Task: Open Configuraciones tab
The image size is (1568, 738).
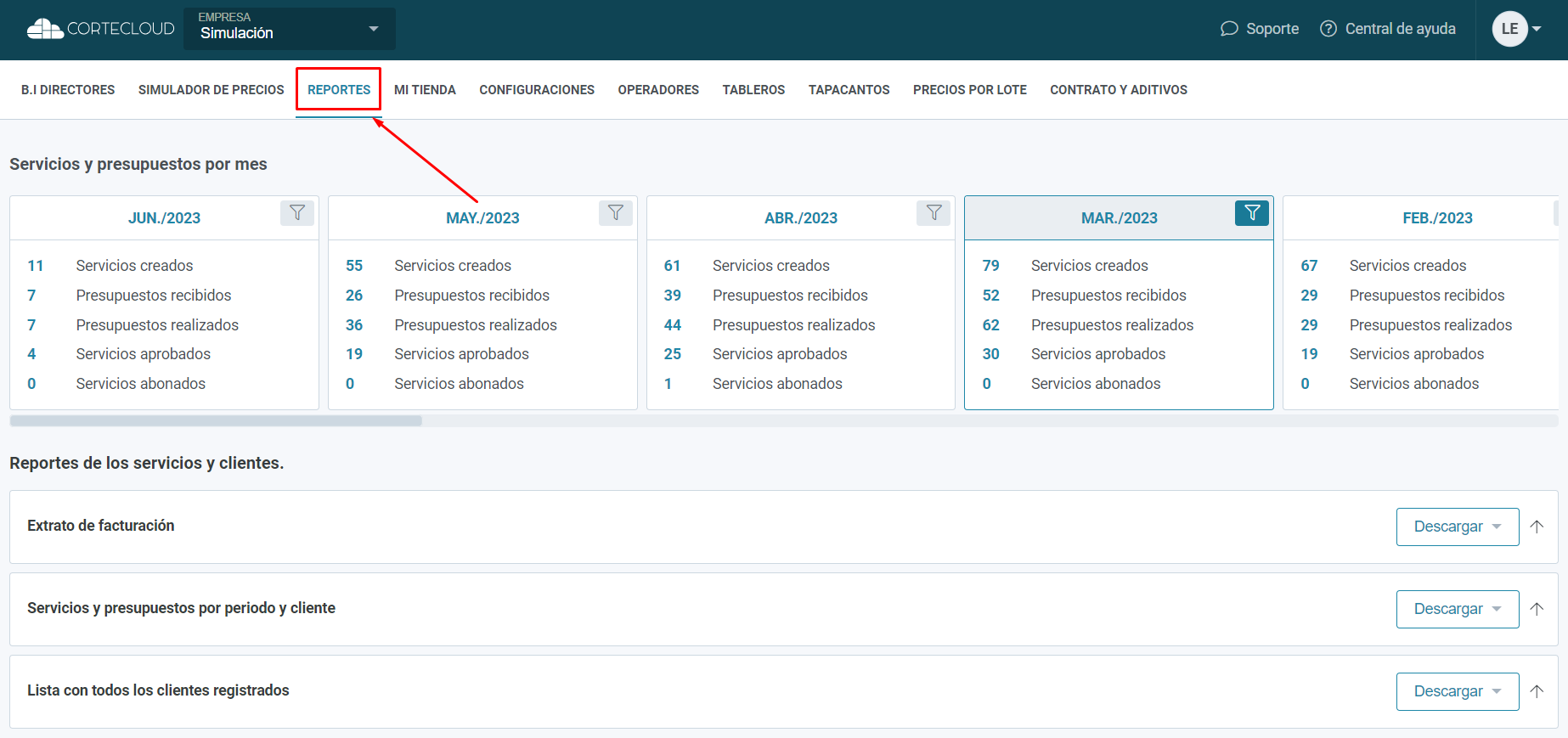Action: (537, 90)
